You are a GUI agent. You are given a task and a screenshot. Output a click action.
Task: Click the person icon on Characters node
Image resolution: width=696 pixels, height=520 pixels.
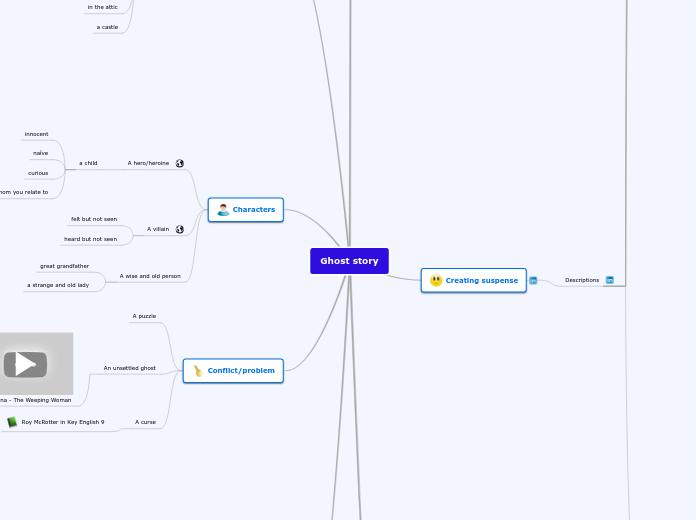(223, 210)
